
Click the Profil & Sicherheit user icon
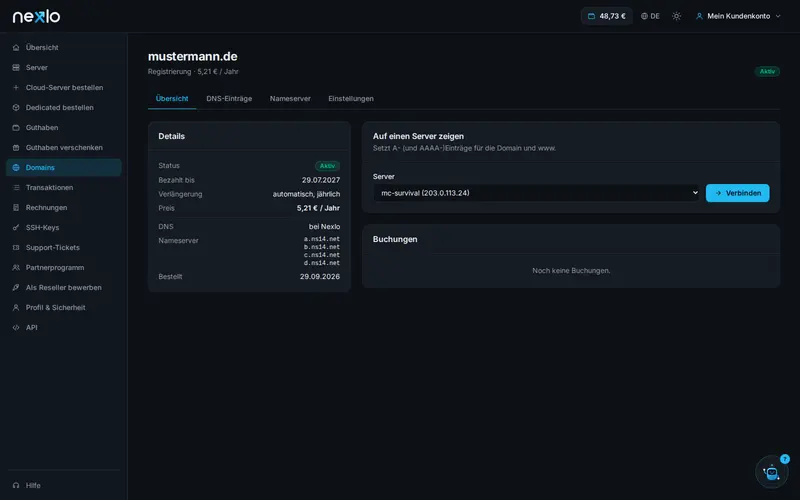[16, 308]
